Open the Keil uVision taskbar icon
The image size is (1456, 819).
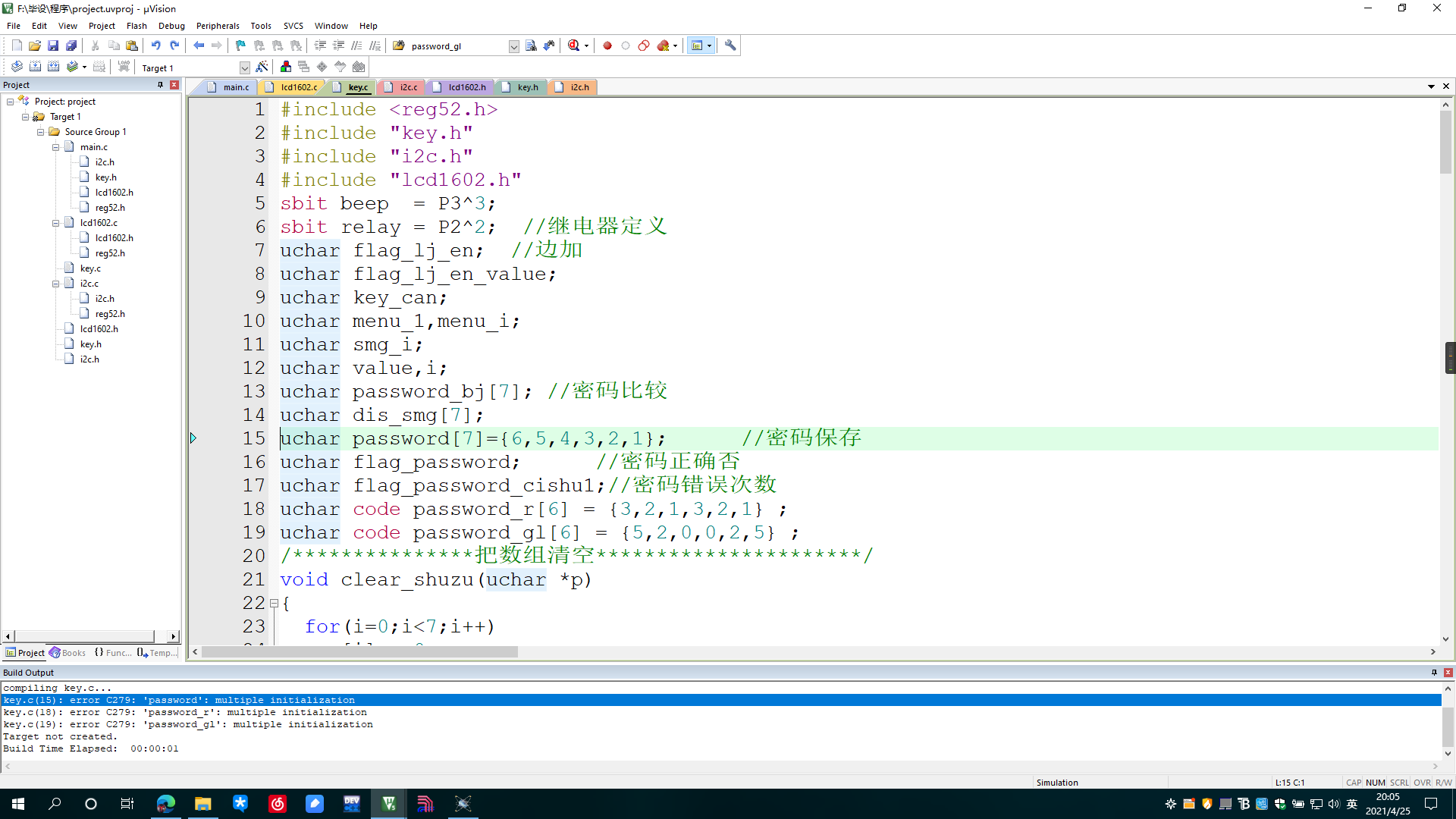click(389, 804)
